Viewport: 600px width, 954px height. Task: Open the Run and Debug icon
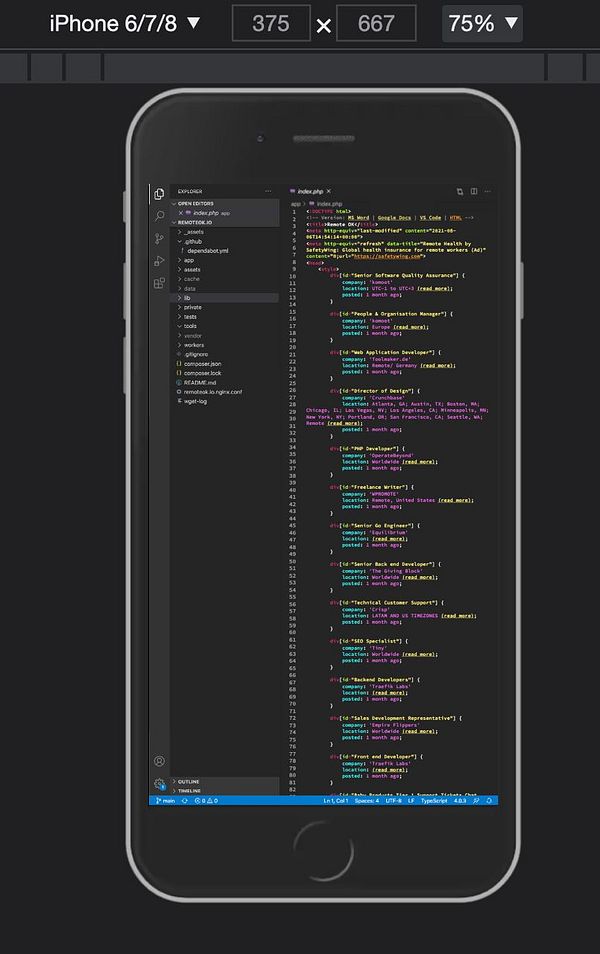coord(159,261)
